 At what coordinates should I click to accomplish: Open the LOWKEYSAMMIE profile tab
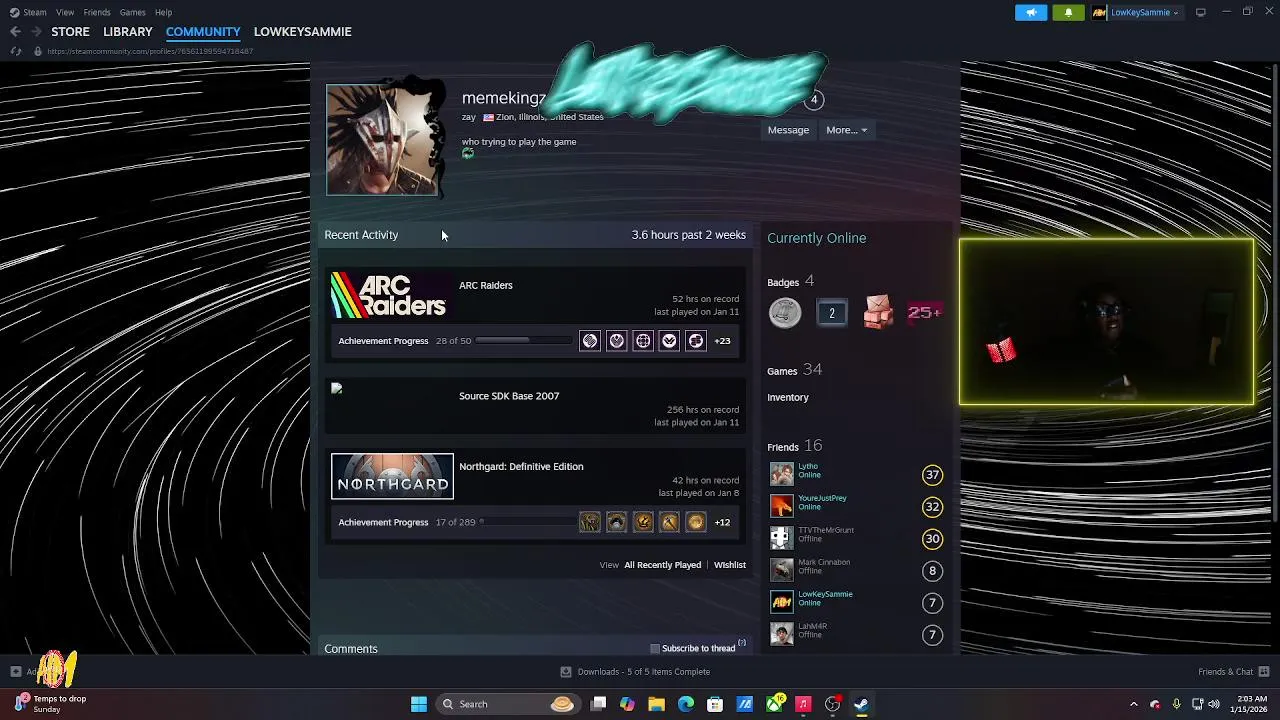(x=302, y=32)
